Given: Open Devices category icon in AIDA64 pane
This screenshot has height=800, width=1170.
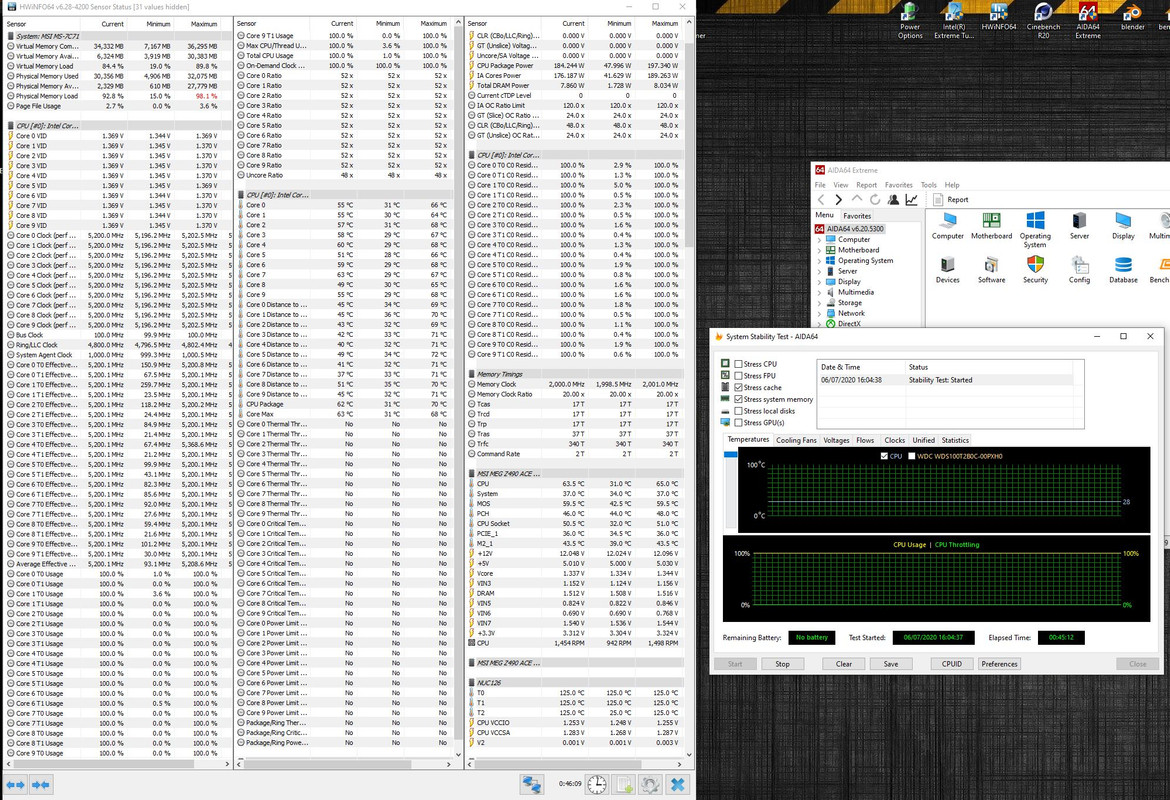Looking at the screenshot, I should [948, 269].
